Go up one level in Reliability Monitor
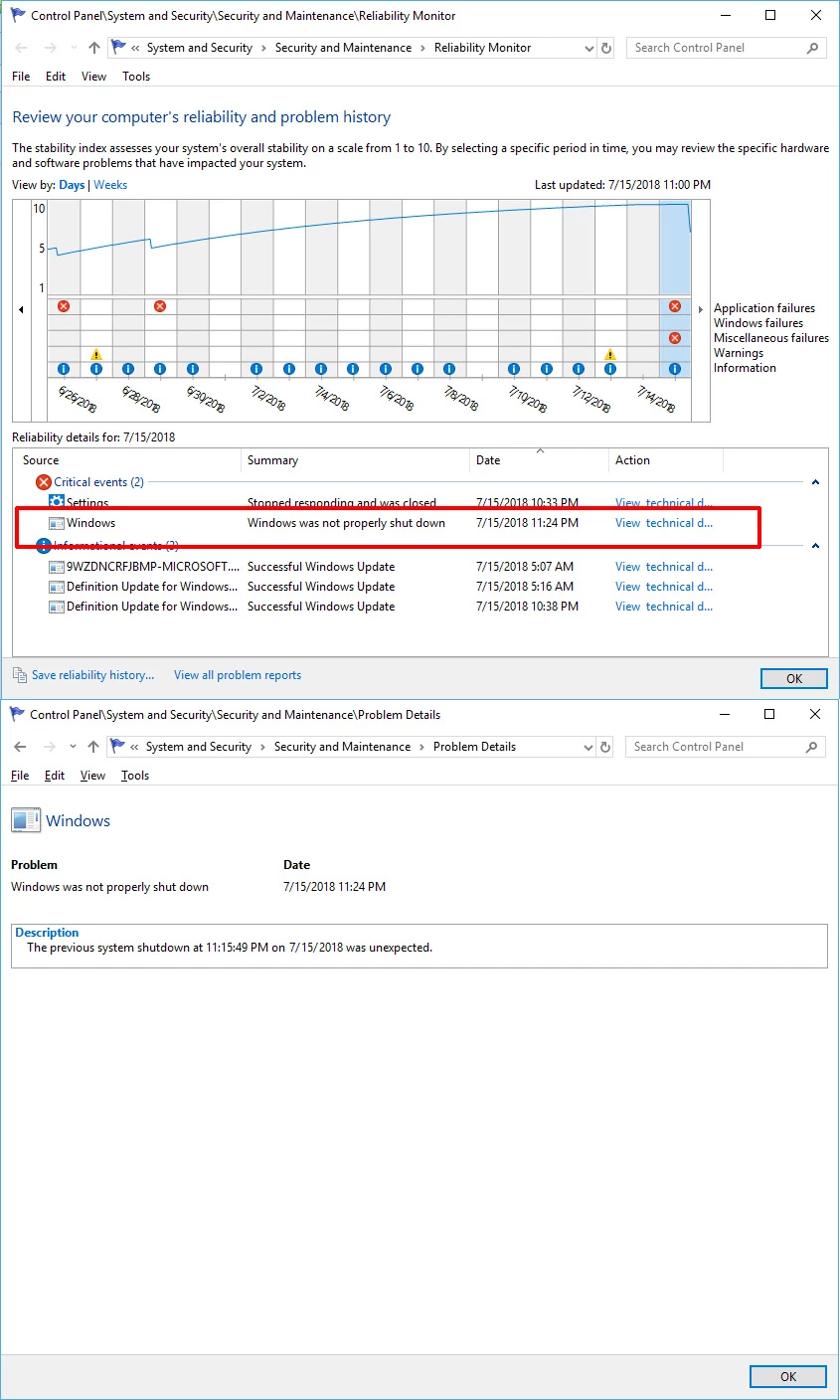Screen dimensions: 840x1400 [94, 48]
